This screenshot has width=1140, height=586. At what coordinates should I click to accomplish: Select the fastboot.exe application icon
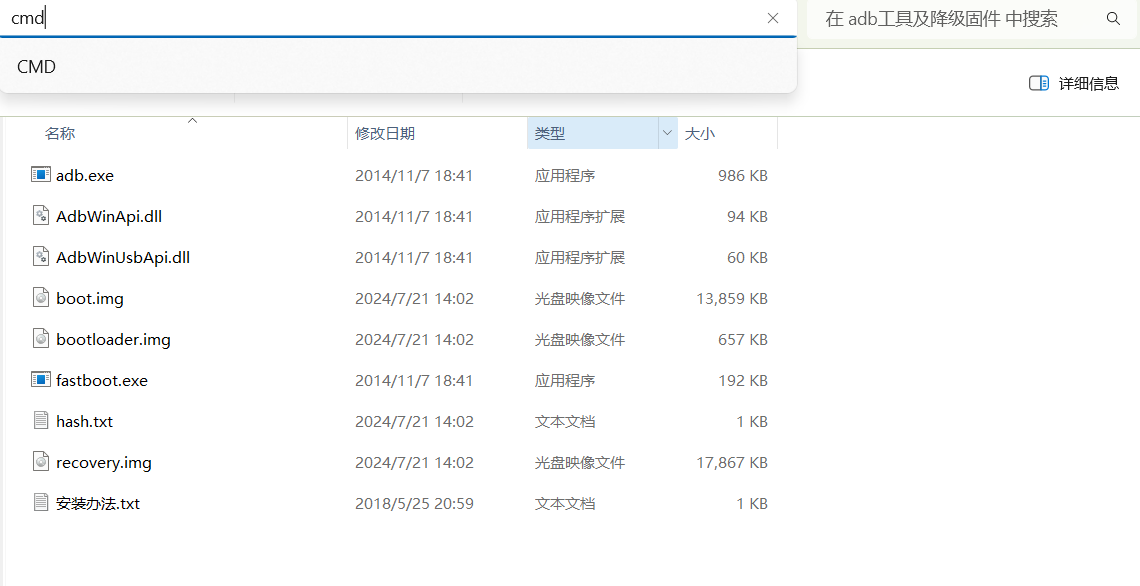[x=41, y=379]
